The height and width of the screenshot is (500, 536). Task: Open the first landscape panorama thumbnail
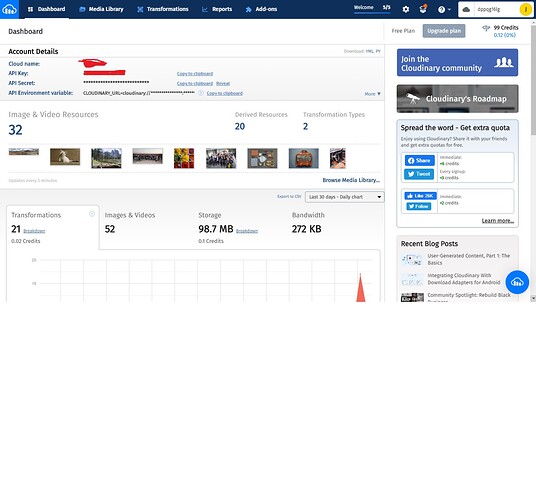click(24, 152)
